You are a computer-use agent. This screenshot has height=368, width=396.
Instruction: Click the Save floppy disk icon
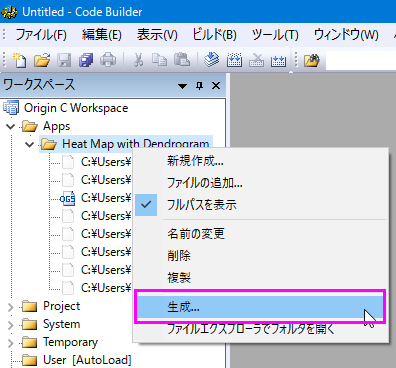coord(64,61)
